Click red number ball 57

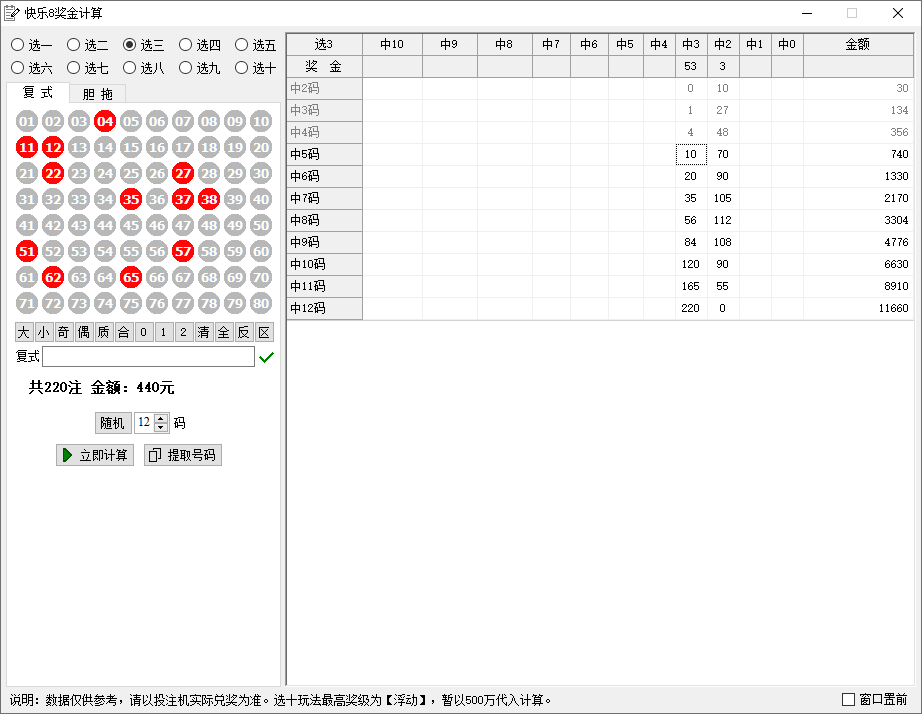(183, 252)
